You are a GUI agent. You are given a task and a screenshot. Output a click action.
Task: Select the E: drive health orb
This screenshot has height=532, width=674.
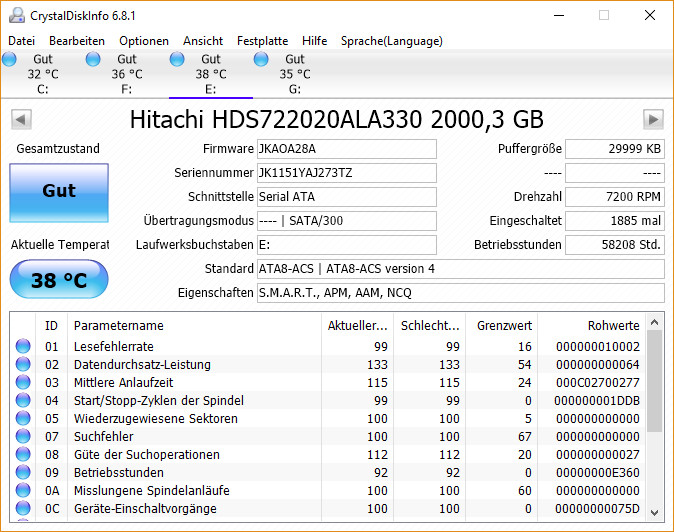tap(177, 59)
